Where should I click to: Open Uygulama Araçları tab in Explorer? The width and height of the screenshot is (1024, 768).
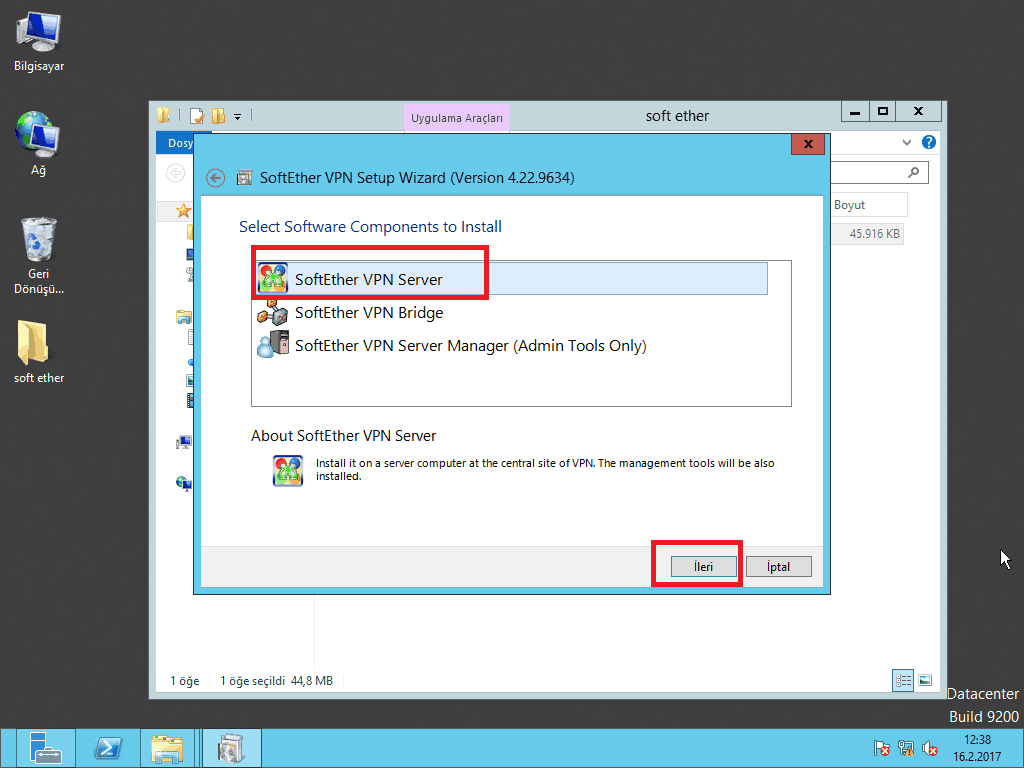coord(456,118)
